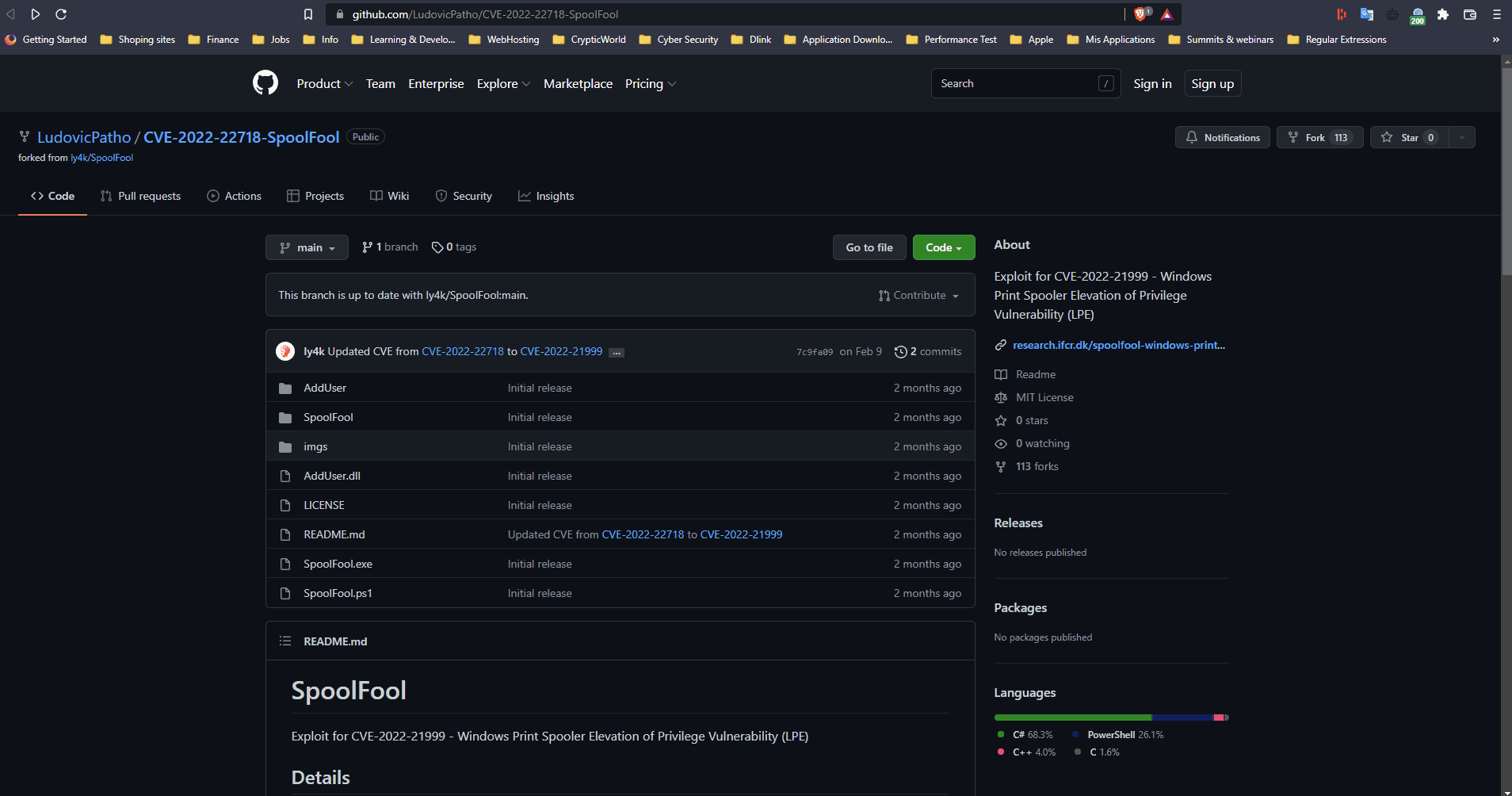Click the Sign in link
Screen dimensions: 1512x796
pyautogui.click(x=1152, y=83)
